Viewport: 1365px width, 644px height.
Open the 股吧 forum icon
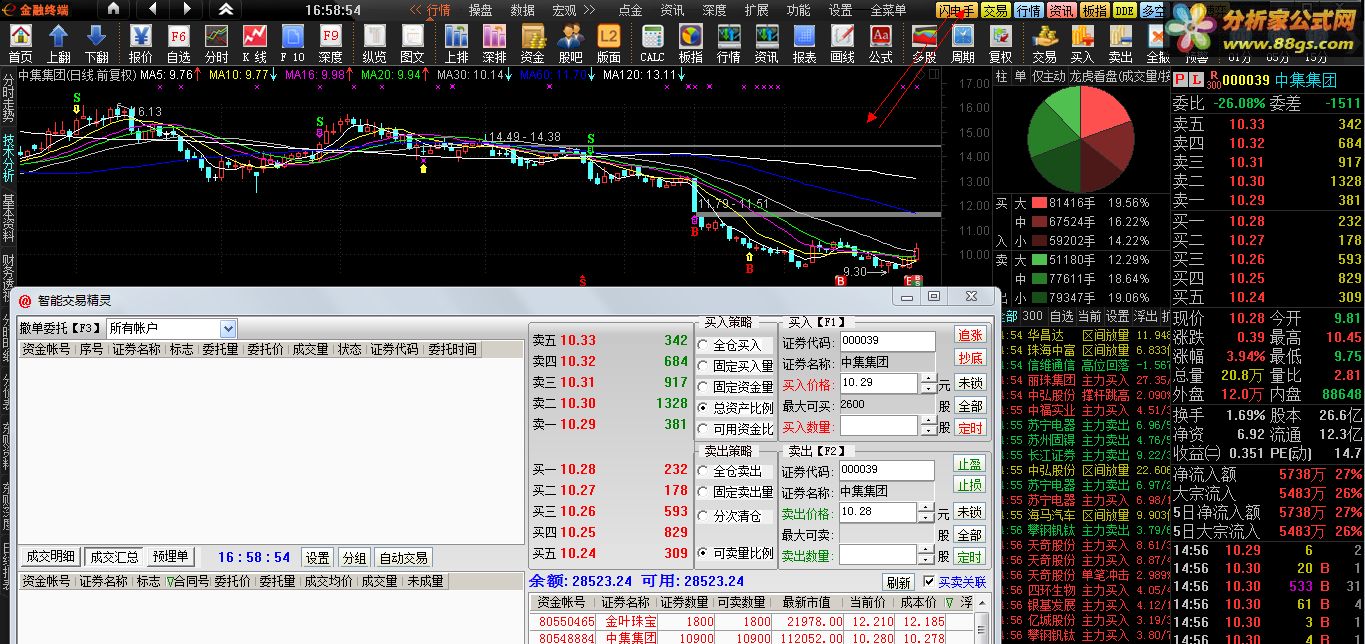point(570,45)
